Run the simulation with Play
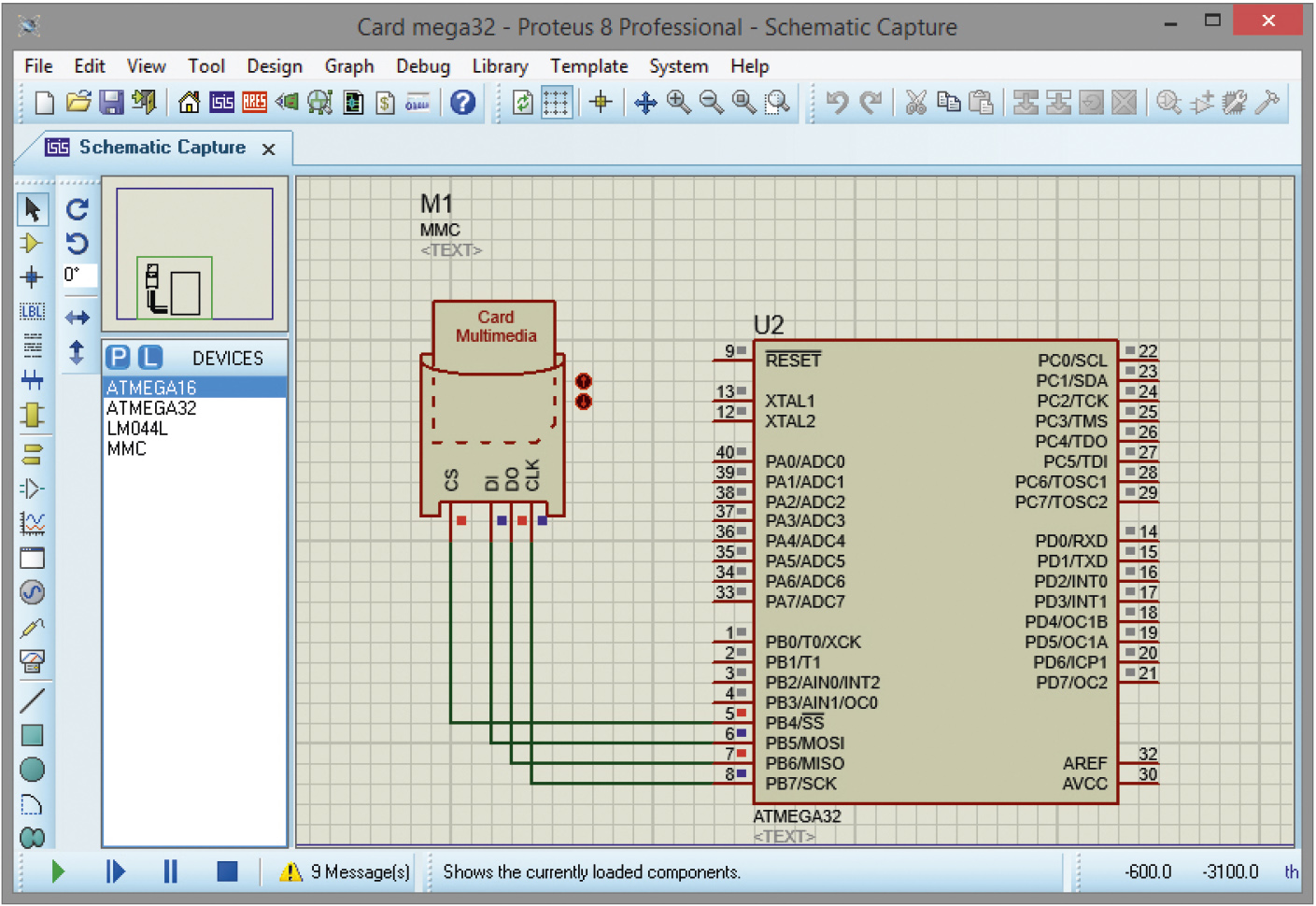Screen dimensions: 1316x906 pos(58,871)
